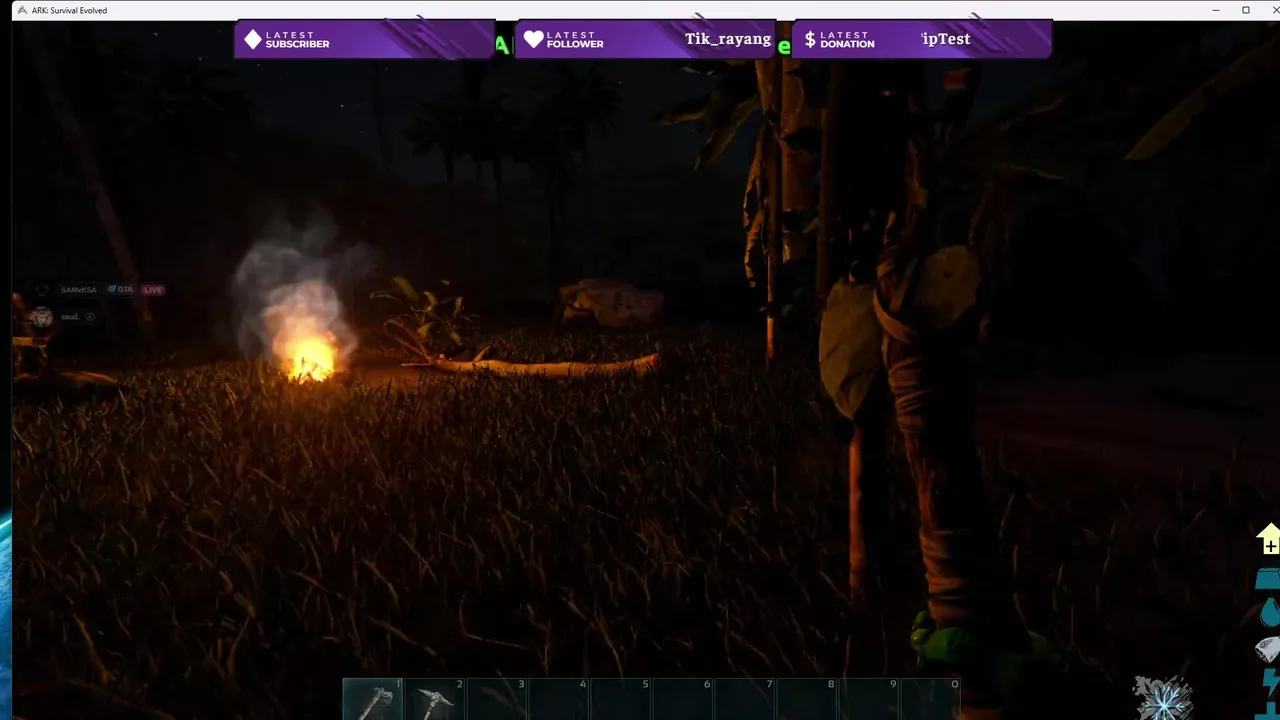
Task: Click the GTA tag in overlay
Action: [x=121, y=290]
